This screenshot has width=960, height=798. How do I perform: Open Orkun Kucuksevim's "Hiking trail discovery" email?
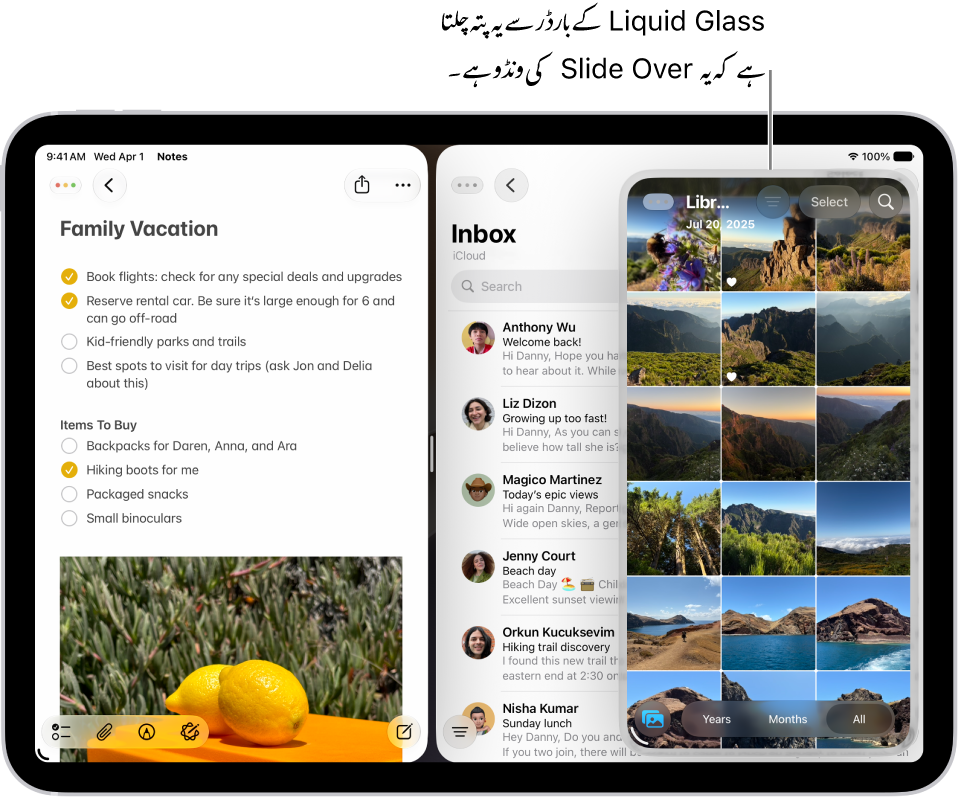click(539, 653)
